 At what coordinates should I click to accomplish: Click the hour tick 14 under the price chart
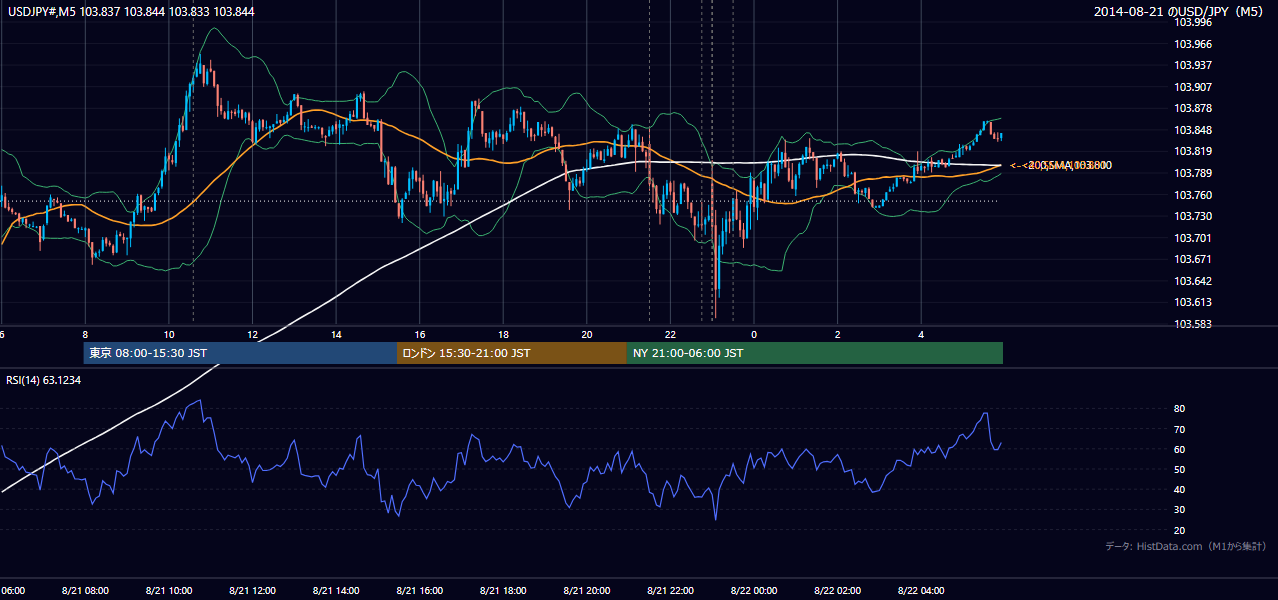click(x=336, y=334)
